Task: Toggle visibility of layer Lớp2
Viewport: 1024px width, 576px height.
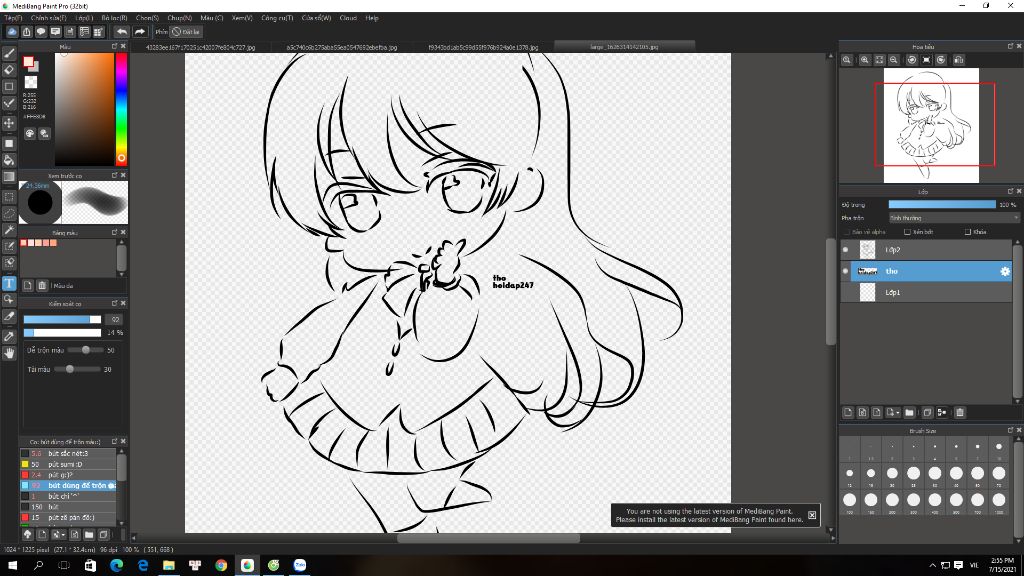Action: (x=846, y=249)
